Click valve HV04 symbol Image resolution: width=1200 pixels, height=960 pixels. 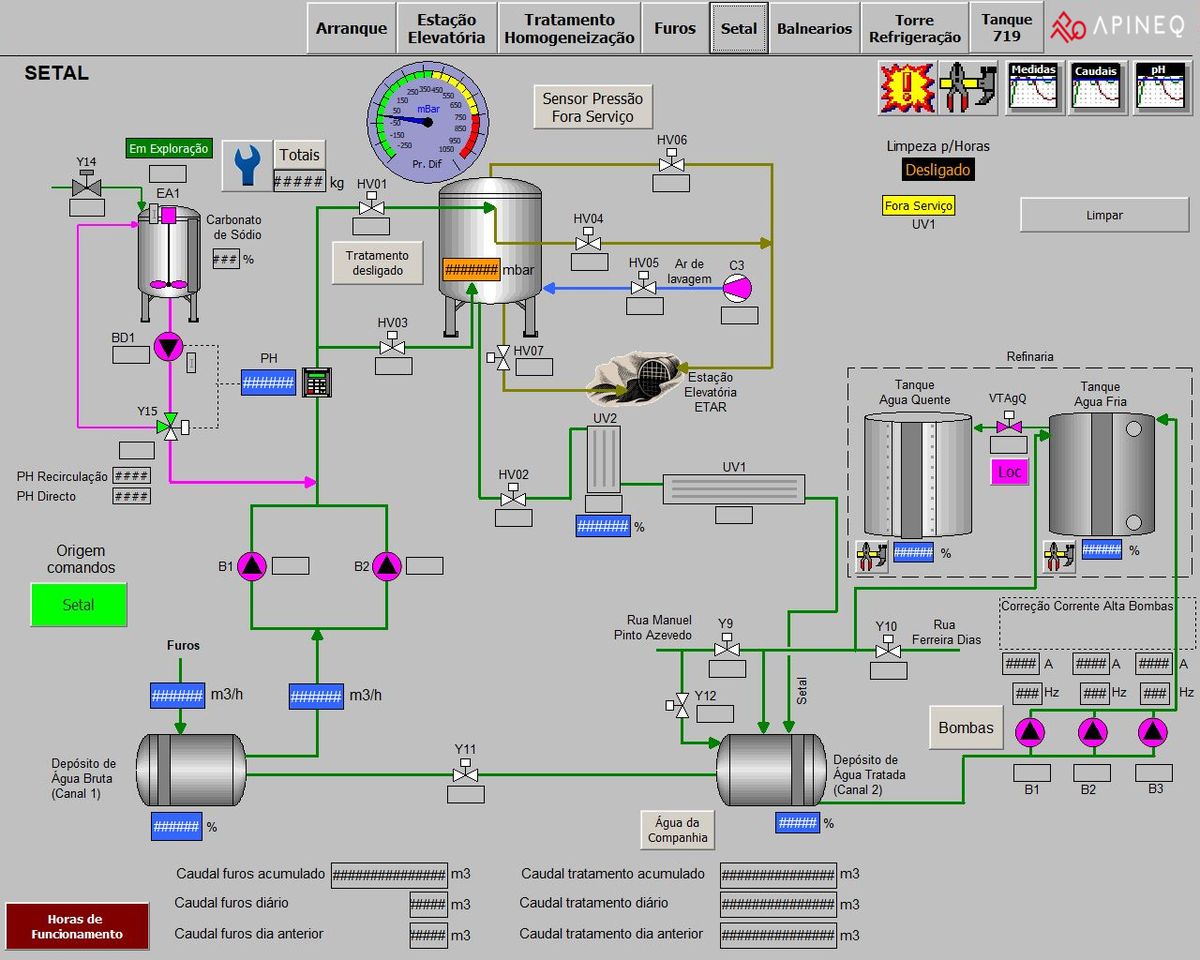(x=588, y=240)
